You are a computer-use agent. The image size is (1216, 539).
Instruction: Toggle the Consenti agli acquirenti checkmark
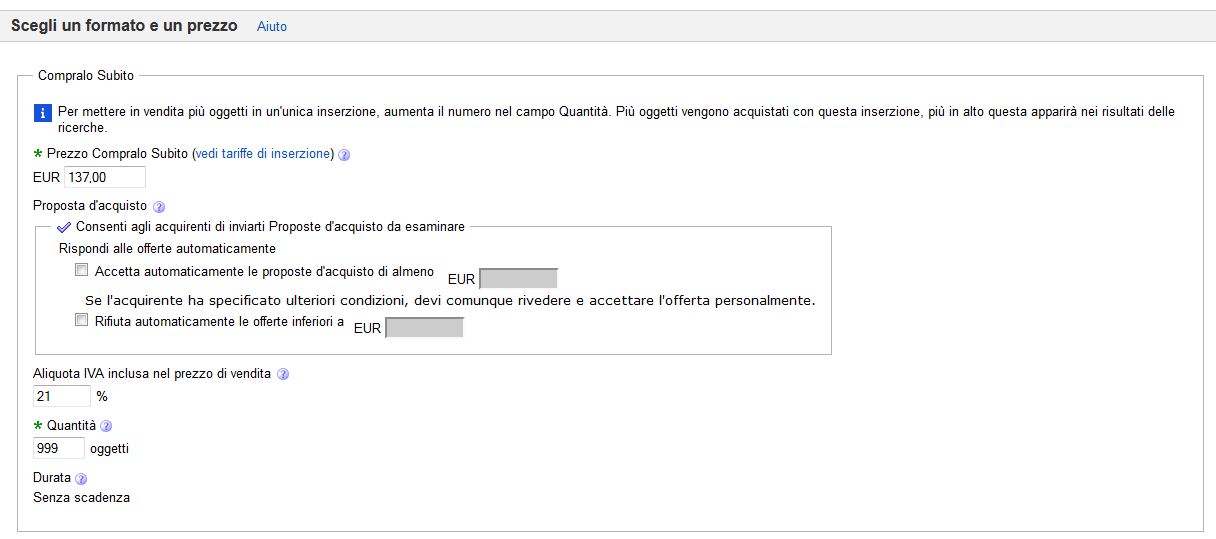pos(65,227)
